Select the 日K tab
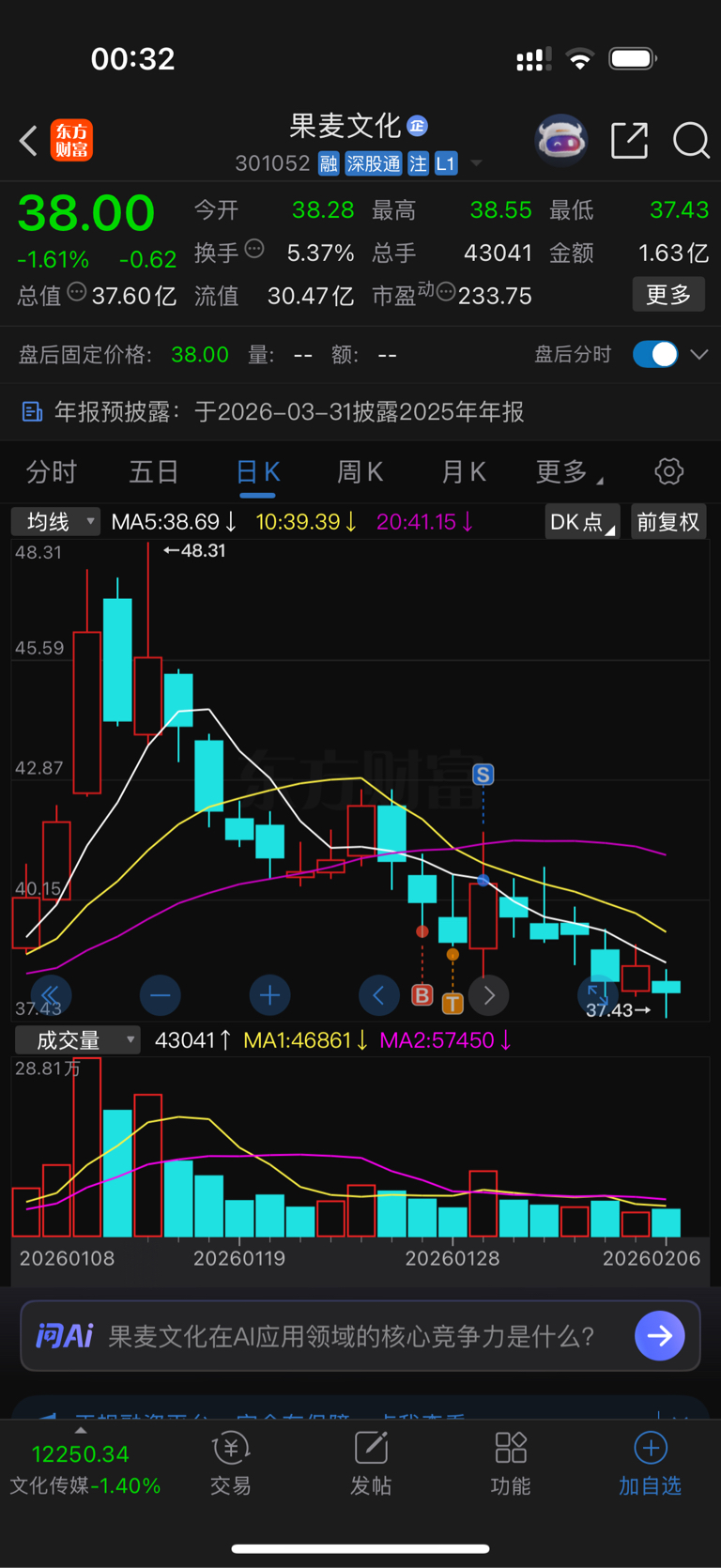The width and height of the screenshot is (721, 1568). pyautogui.click(x=257, y=472)
